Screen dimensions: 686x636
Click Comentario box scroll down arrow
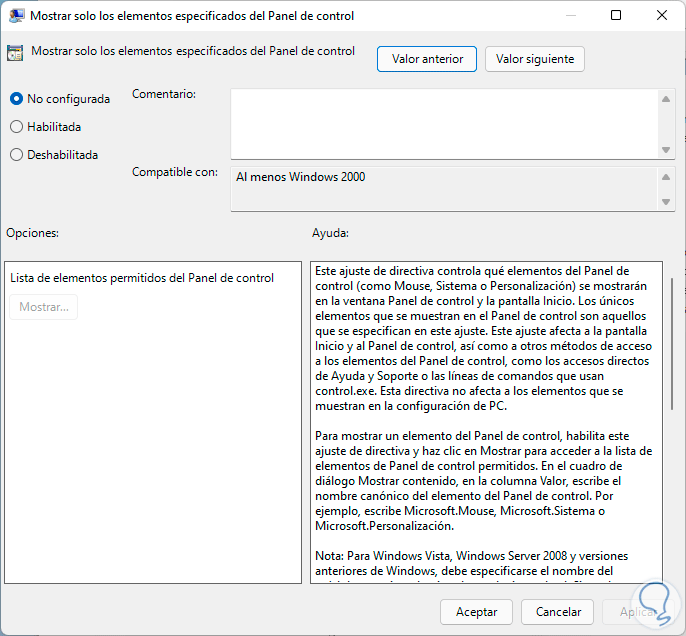pos(666,150)
